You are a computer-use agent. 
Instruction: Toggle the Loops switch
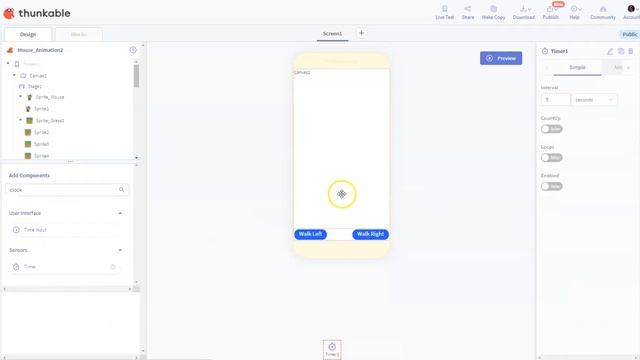pos(551,158)
